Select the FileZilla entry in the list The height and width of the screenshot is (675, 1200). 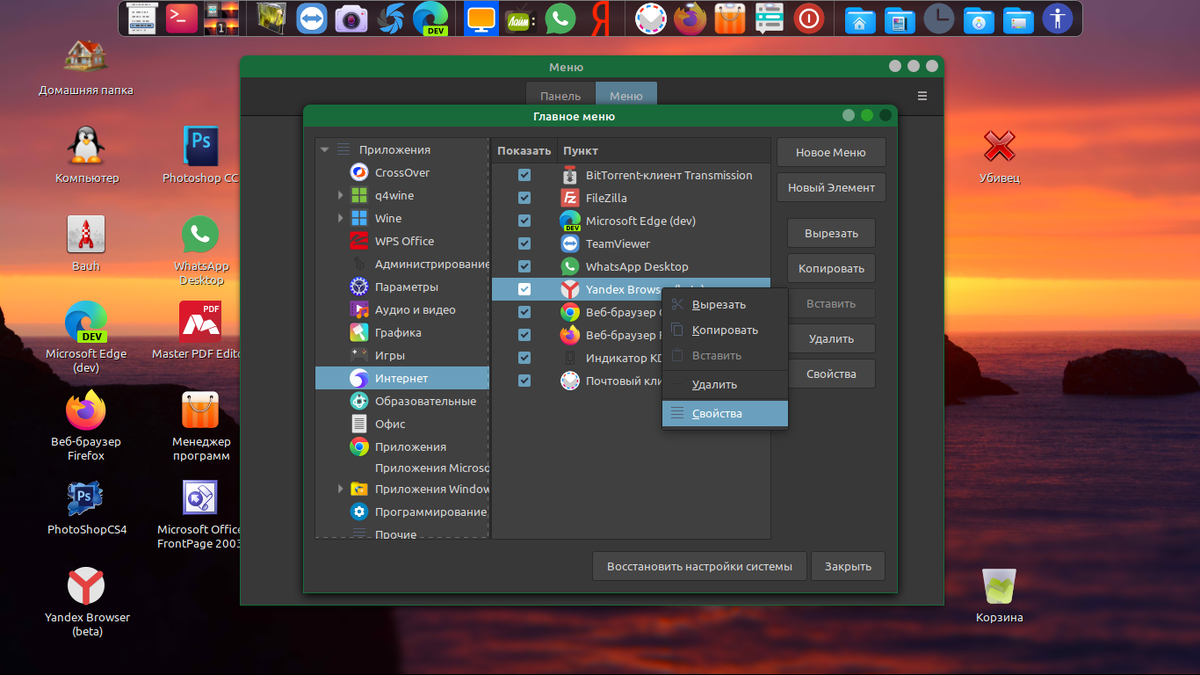(x=631, y=198)
